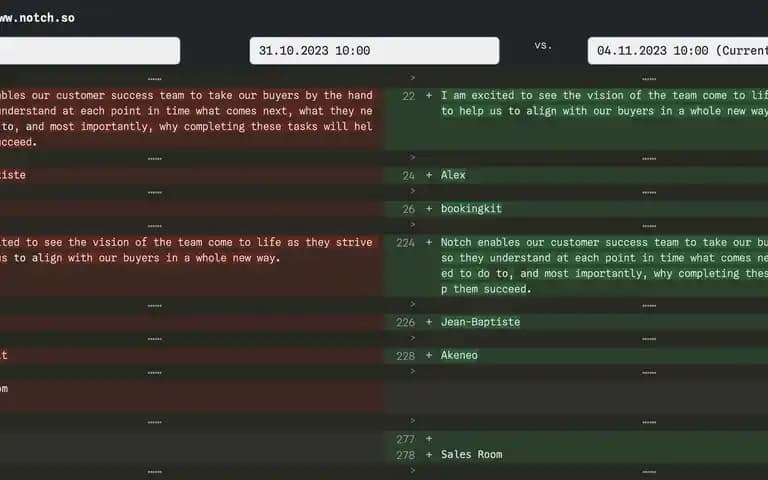Select line number 24
This screenshot has width=768, height=480.
pyautogui.click(x=408, y=176)
